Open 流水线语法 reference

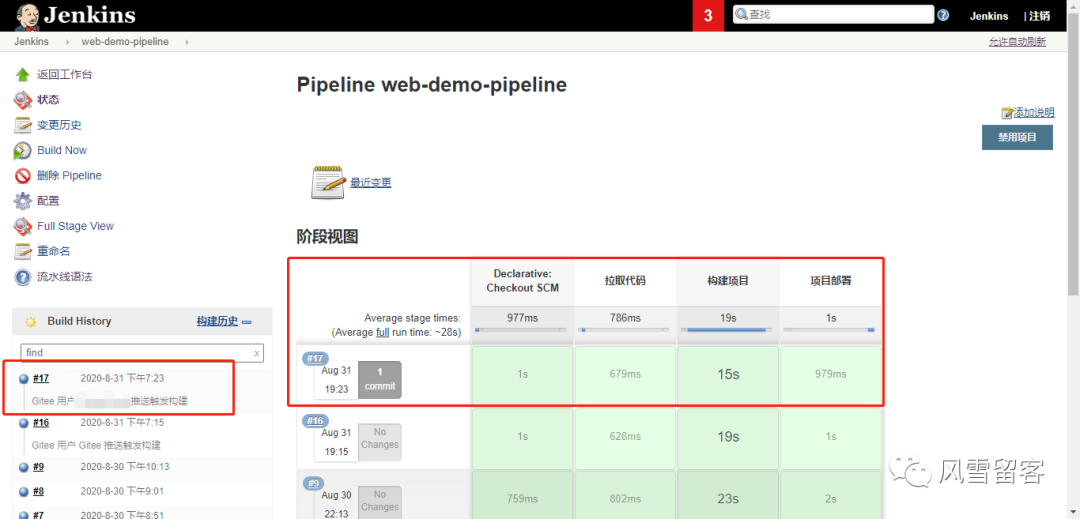pyautogui.click(x=65, y=277)
